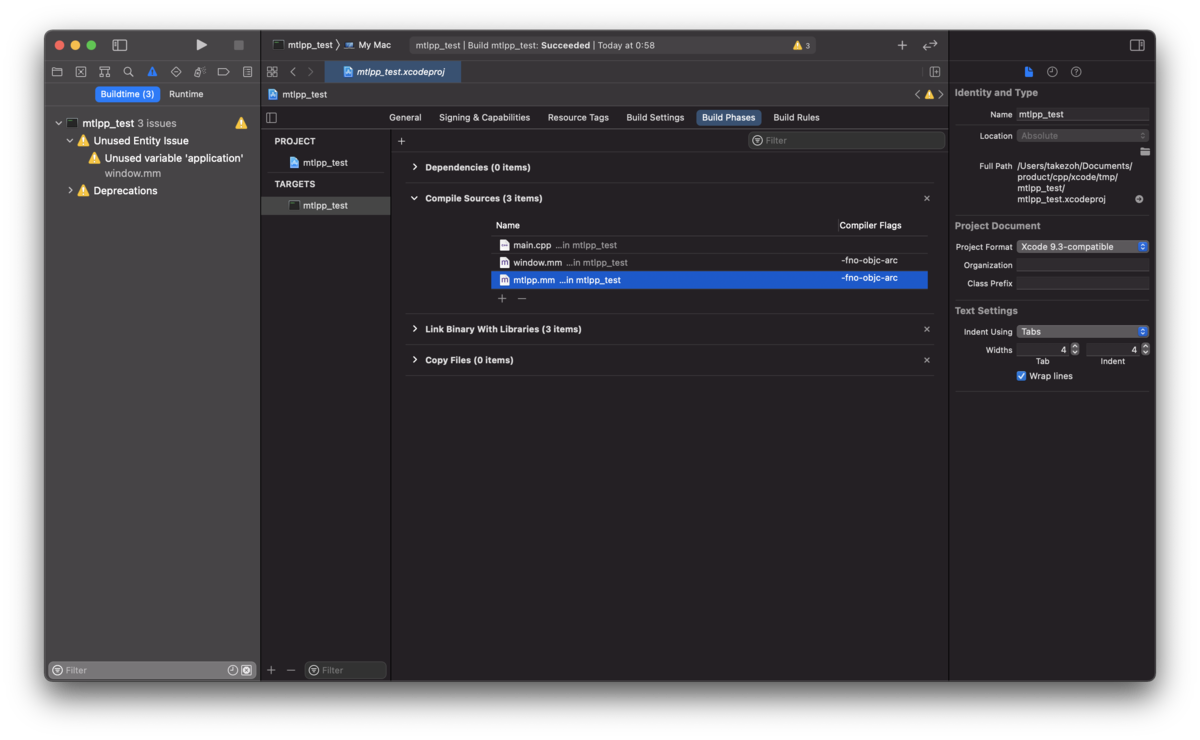Open the Symbol navigator
The width and height of the screenshot is (1200, 740).
click(104, 72)
